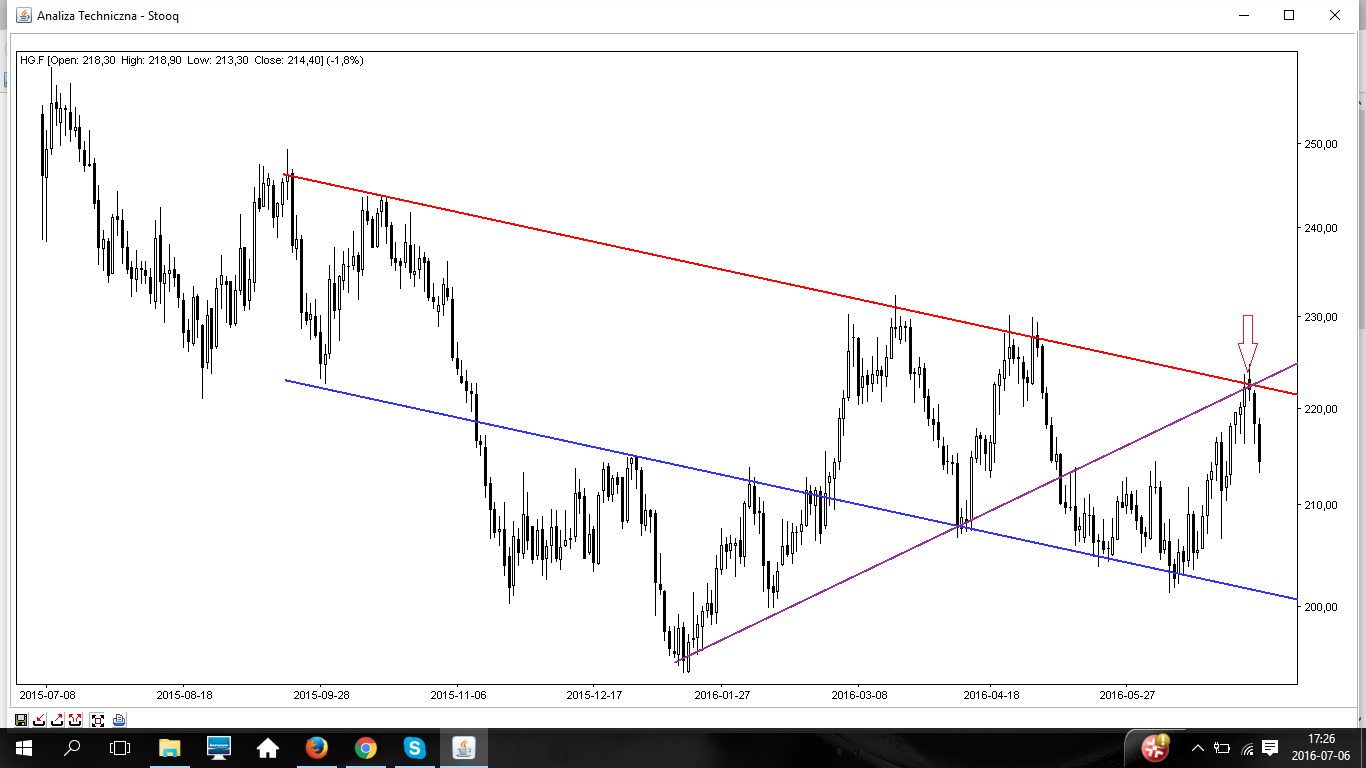Click the 250,00 price axis label
1366x768 pixels.
point(1319,144)
